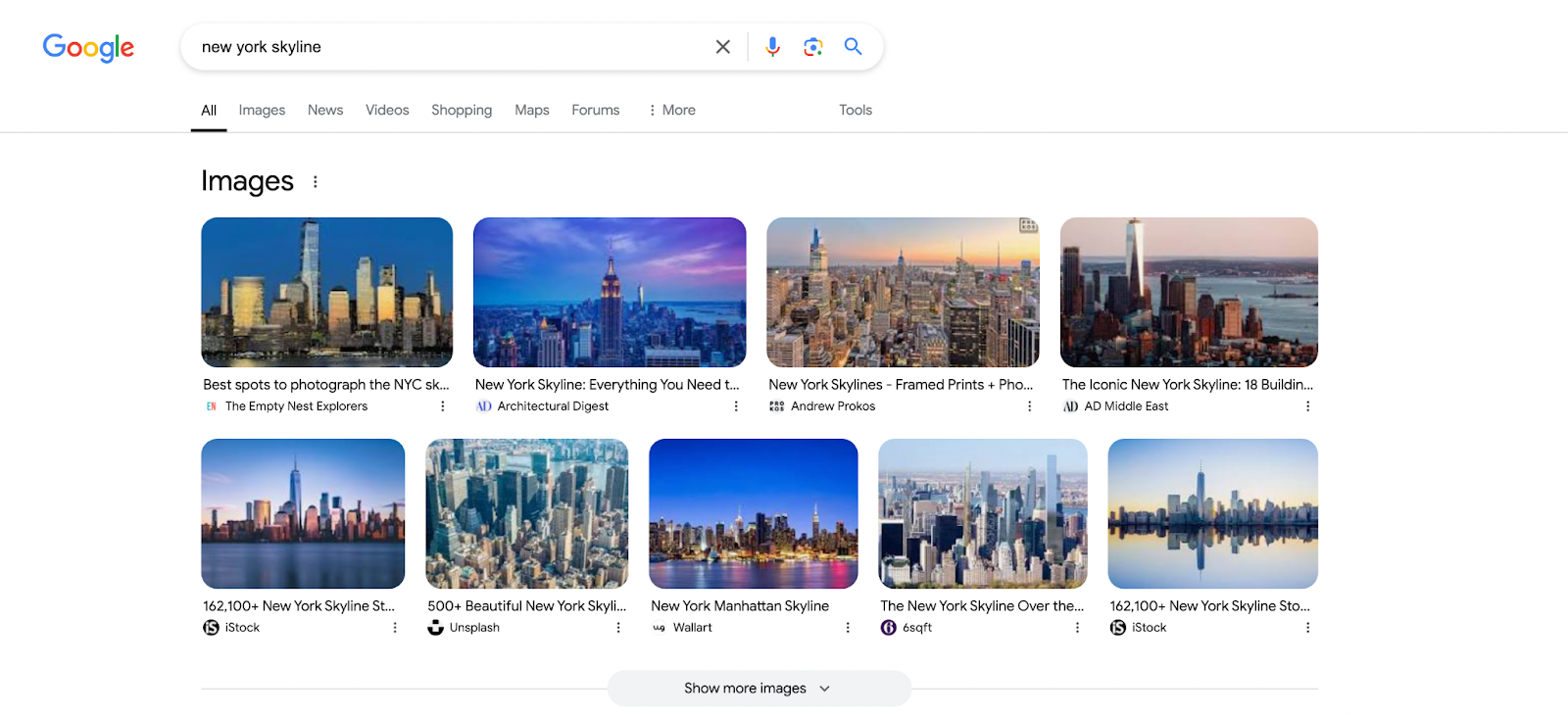Switch to the Videos tab
Screen dimensions: 1568x715
point(387,111)
